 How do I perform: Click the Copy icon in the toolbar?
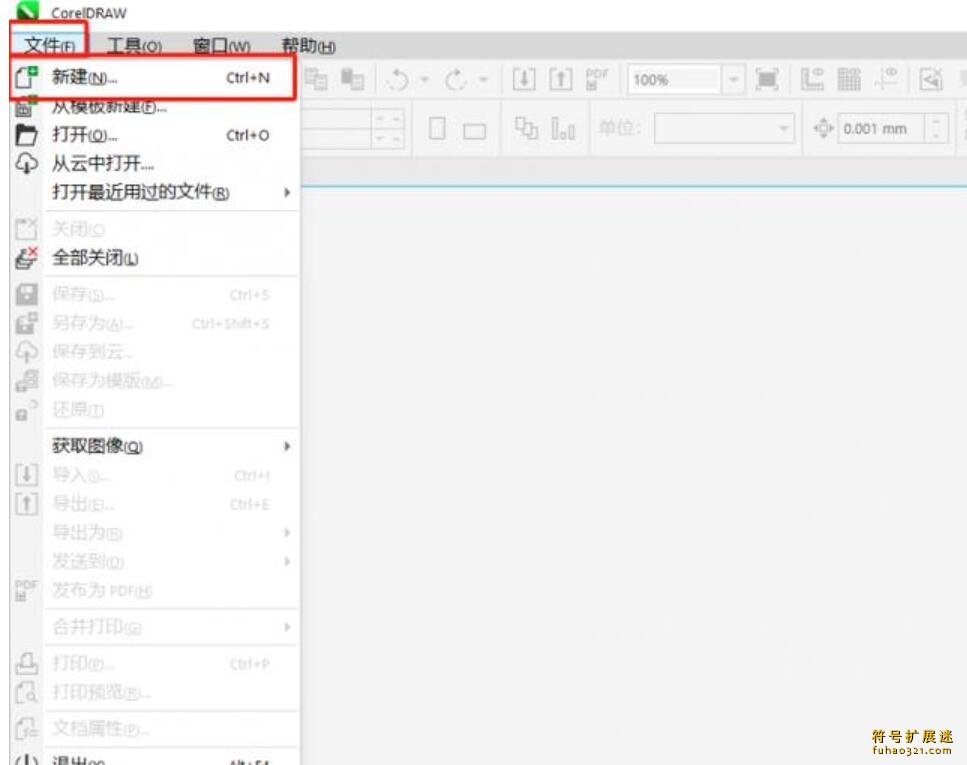click(x=316, y=79)
